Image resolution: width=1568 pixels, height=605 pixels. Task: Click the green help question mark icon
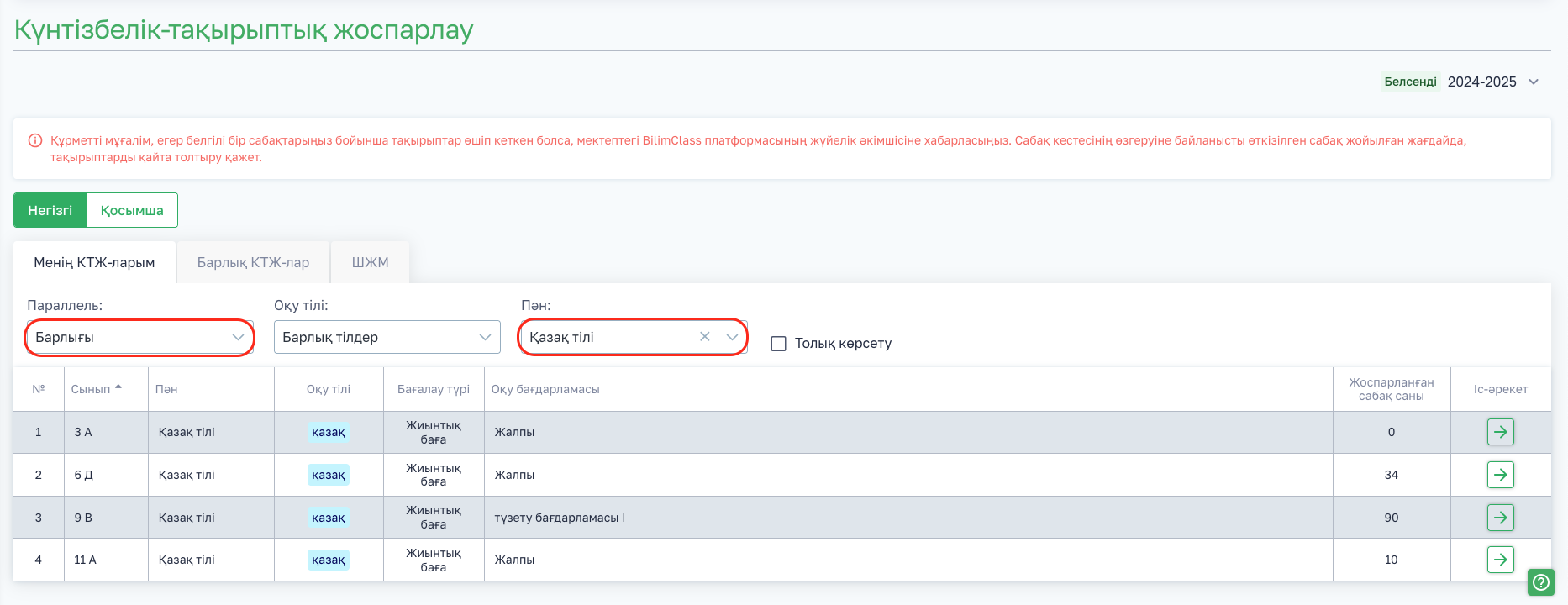pyautogui.click(x=1541, y=581)
